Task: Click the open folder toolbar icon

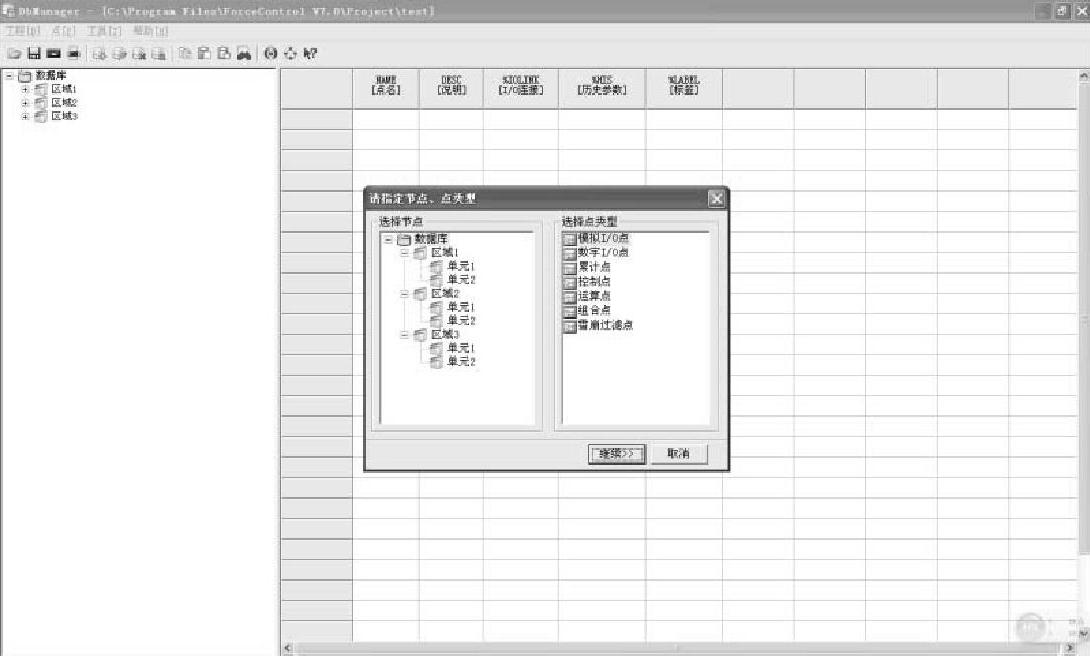Action: tap(14, 54)
